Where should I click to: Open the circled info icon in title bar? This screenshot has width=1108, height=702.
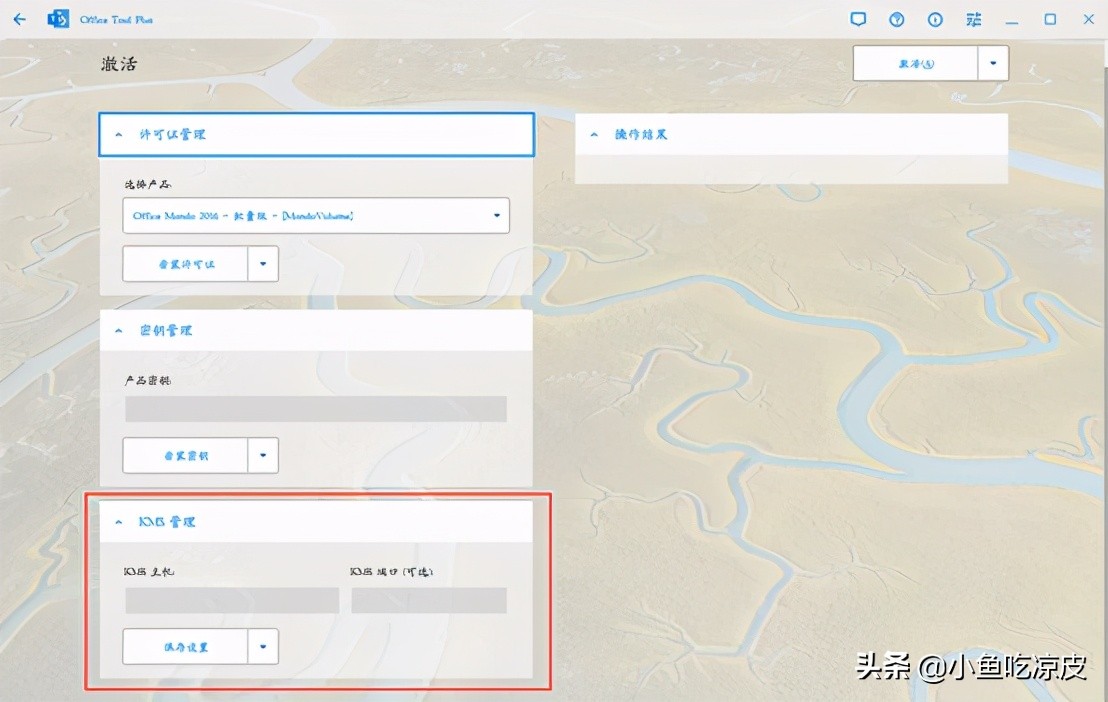(x=935, y=20)
